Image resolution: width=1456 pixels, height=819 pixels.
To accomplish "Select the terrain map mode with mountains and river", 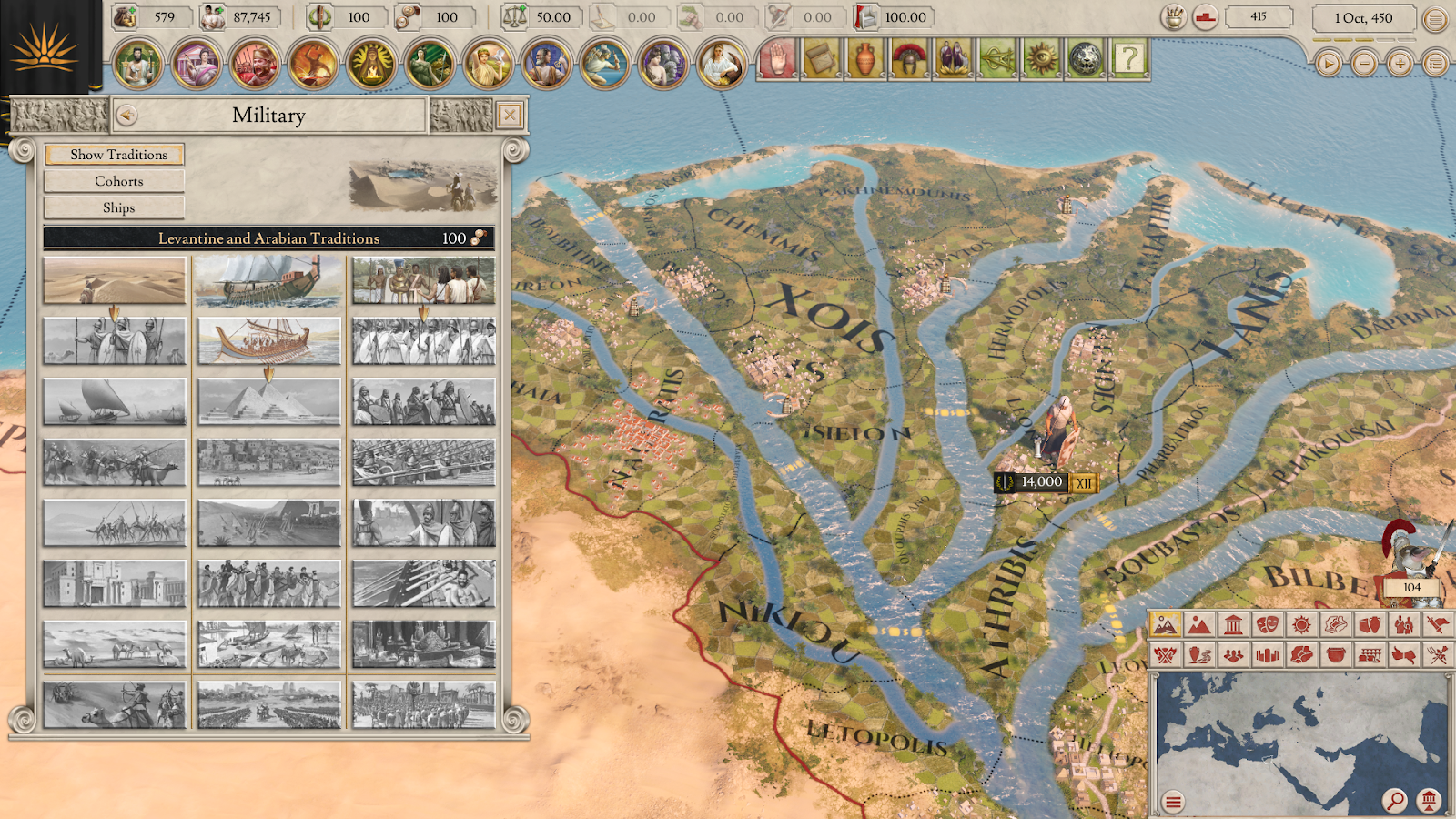I will (1165, 624).
